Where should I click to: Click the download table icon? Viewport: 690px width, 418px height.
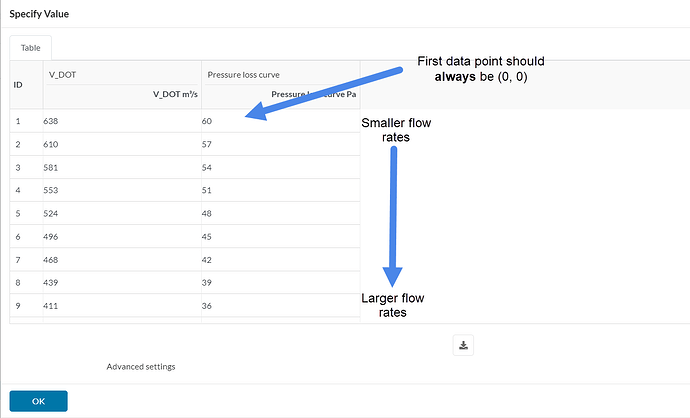[463, 345]
